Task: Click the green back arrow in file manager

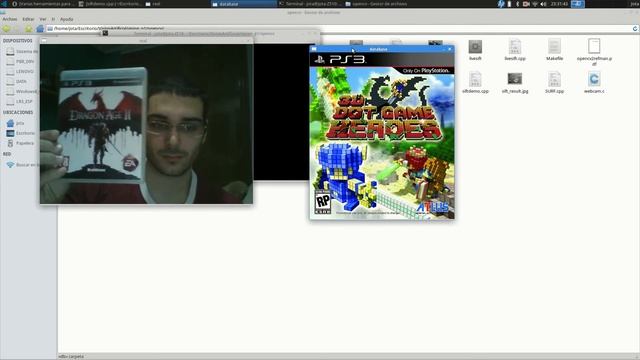Action: coord(6,29)
